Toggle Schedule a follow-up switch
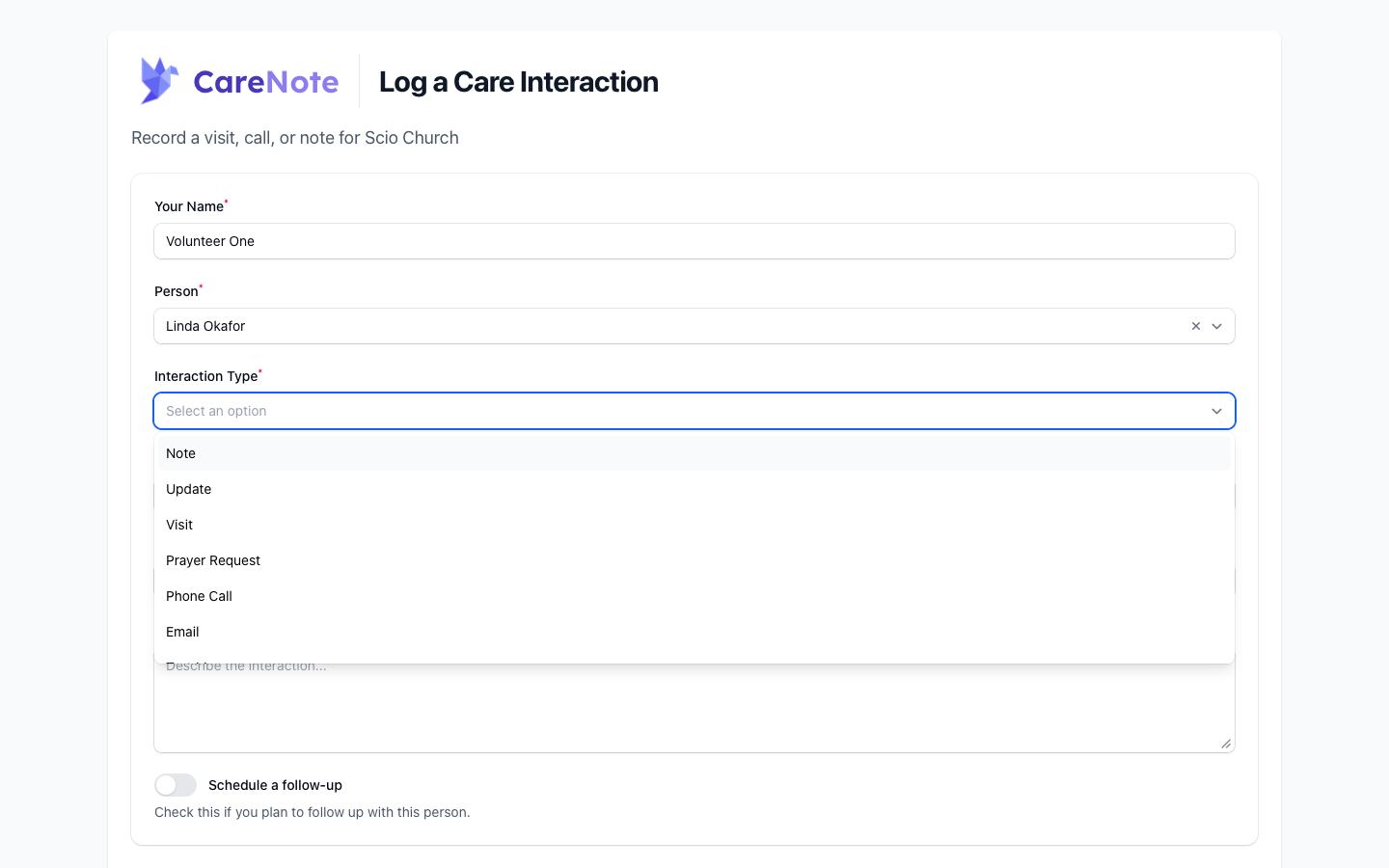The height and width of the screenshot is (868, 1389). point(176,785)
